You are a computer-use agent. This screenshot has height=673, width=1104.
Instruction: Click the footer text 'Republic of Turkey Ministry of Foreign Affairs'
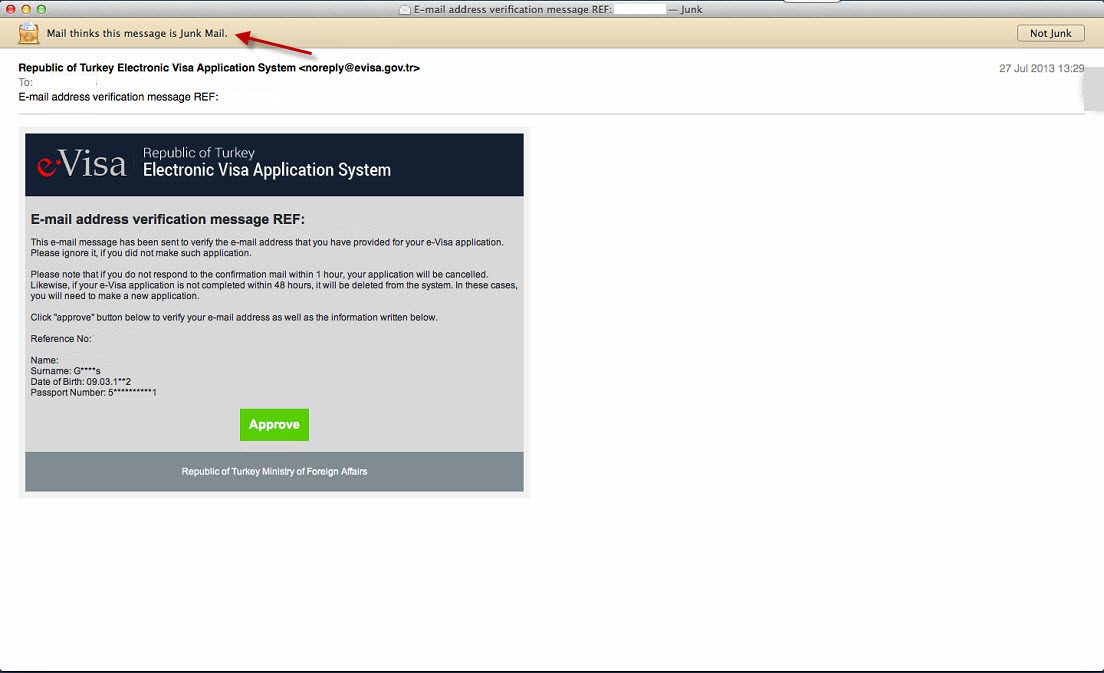[x=274, y=472]
